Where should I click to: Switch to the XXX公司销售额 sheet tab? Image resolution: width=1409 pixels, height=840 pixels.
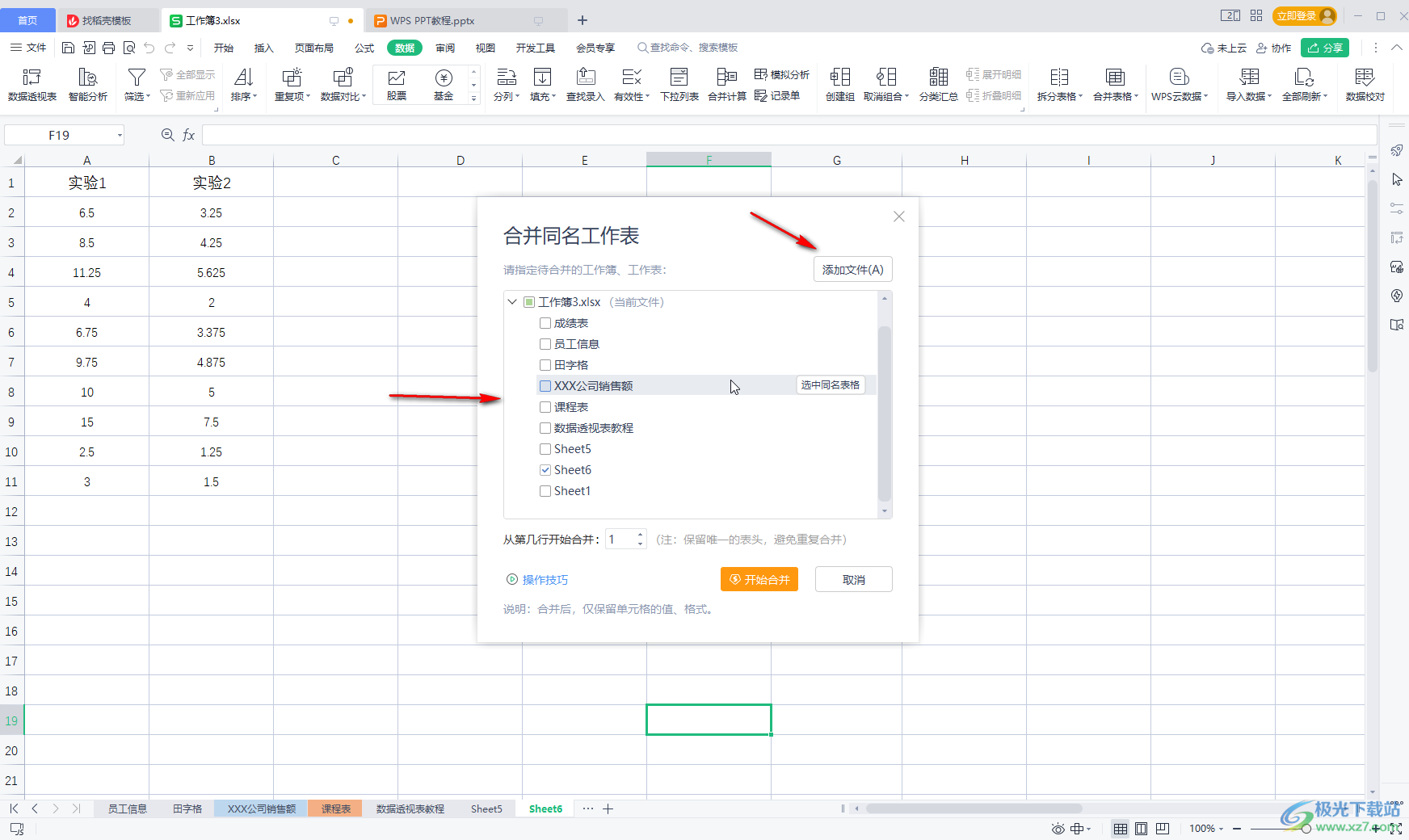261,808
